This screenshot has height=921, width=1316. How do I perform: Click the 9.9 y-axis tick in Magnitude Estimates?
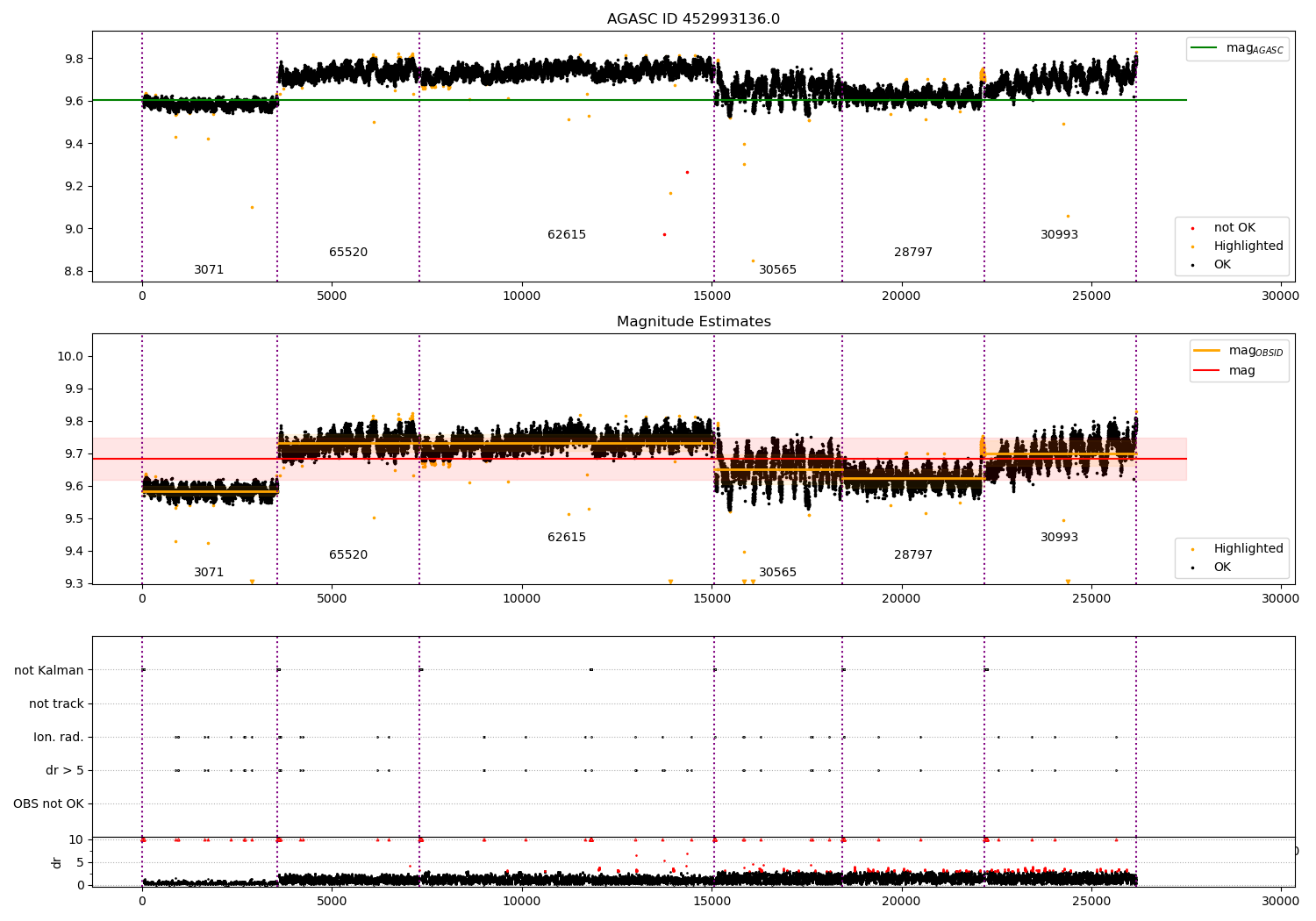[x=73, y=389]
